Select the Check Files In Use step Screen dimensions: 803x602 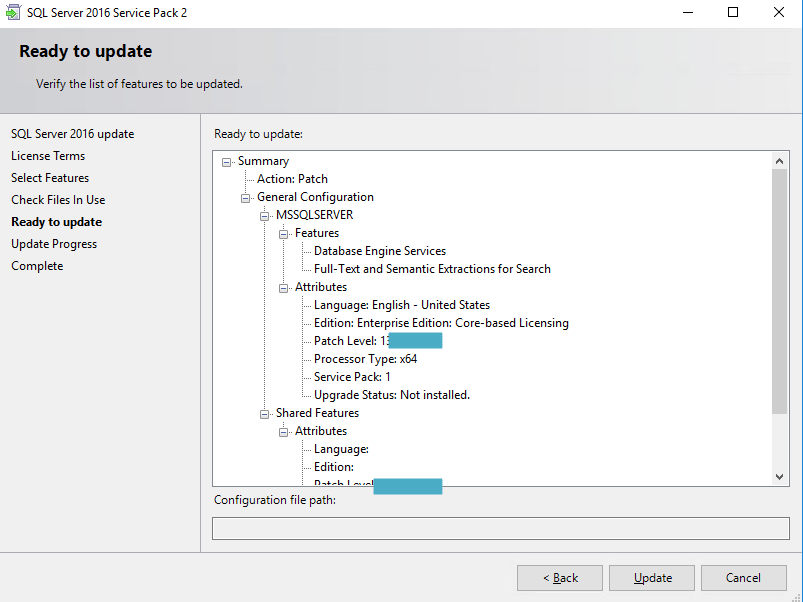58,200
